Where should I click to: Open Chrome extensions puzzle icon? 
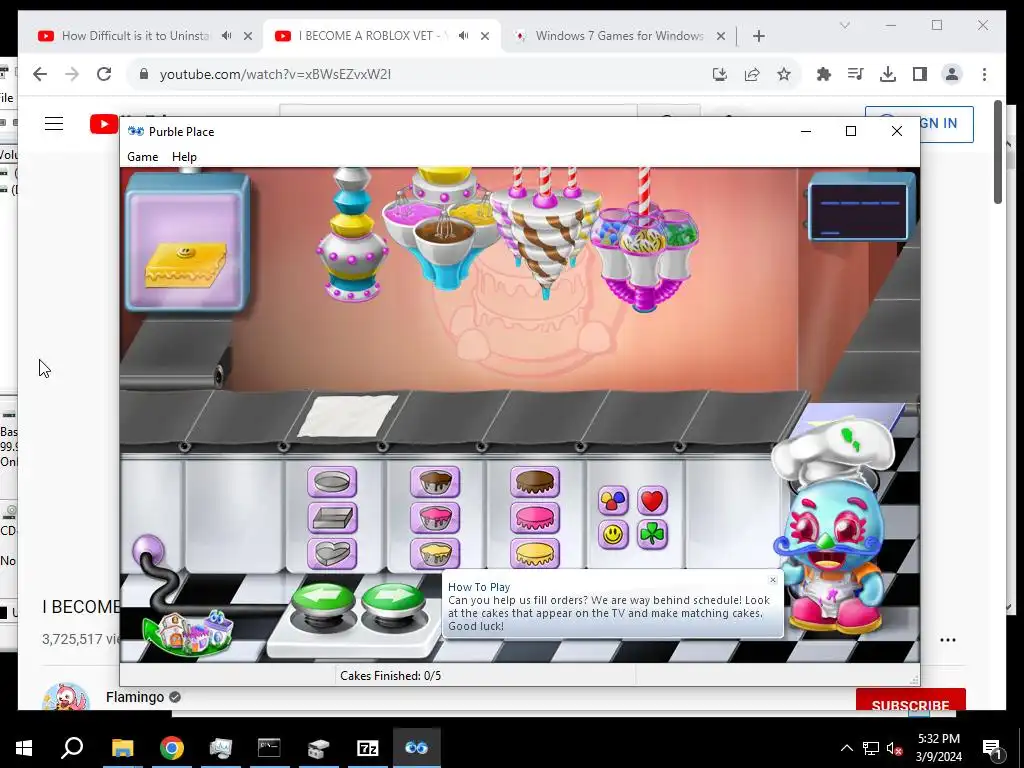(x=824, y=74)
